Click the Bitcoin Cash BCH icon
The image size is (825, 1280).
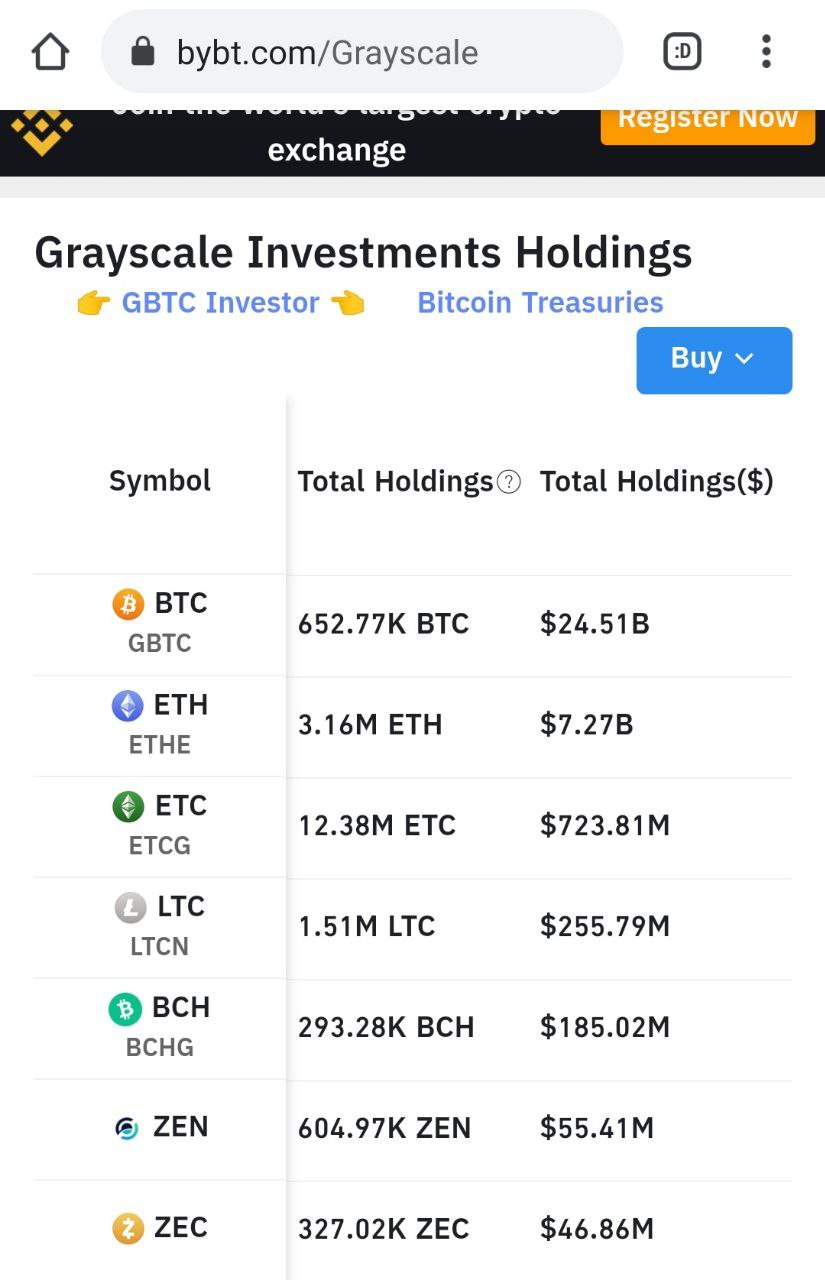click(x=125, y=1009)
